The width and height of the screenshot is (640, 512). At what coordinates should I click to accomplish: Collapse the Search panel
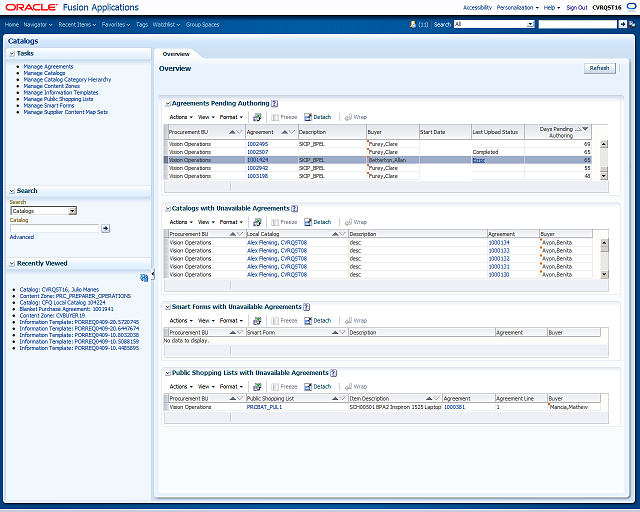pyautogui.click(x=12, y=191)
